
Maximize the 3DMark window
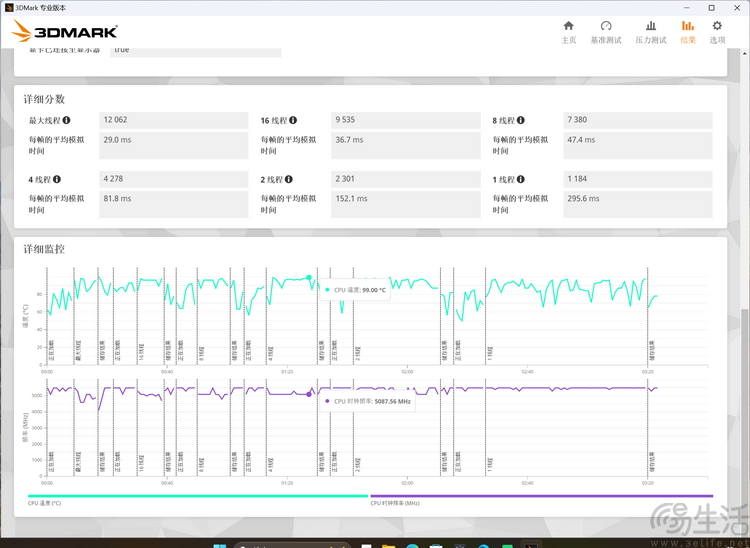[x=712, y=8]
